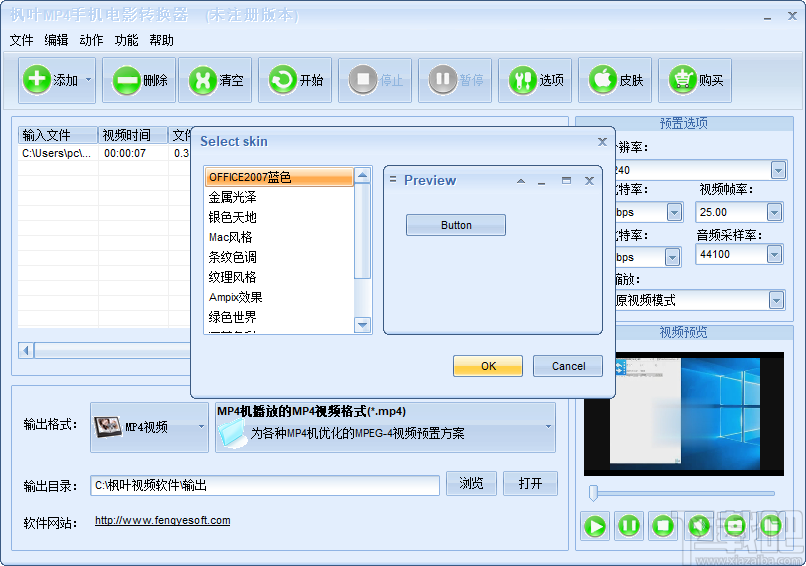The width and height of the screenshot is (806, 566).
Task: Select the Ampix效果 skin
Action: (x=279, y=297)
